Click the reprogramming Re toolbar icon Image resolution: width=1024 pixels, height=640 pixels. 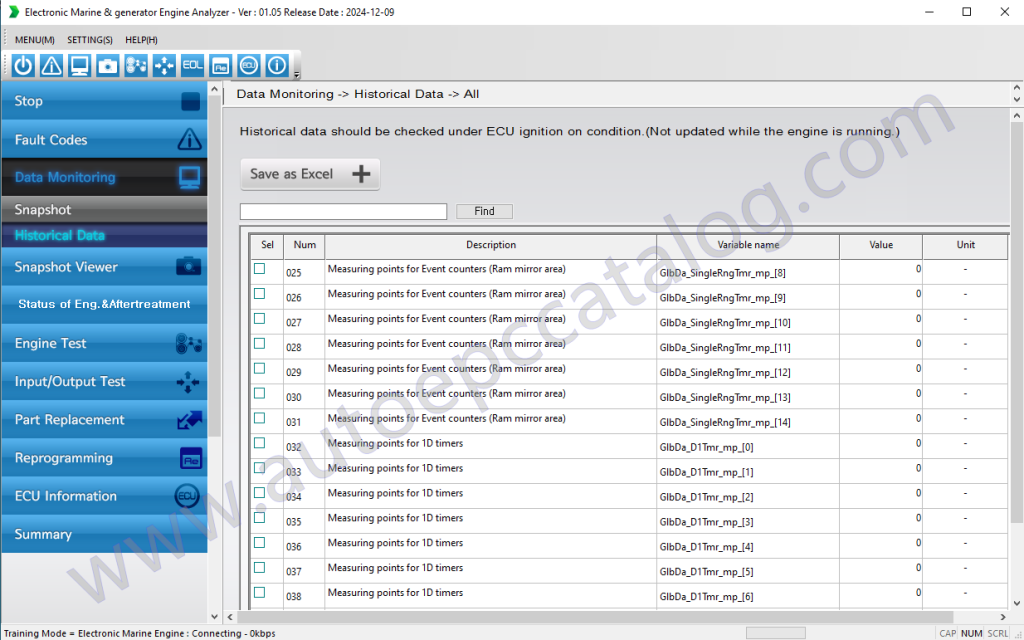(221, 65)
